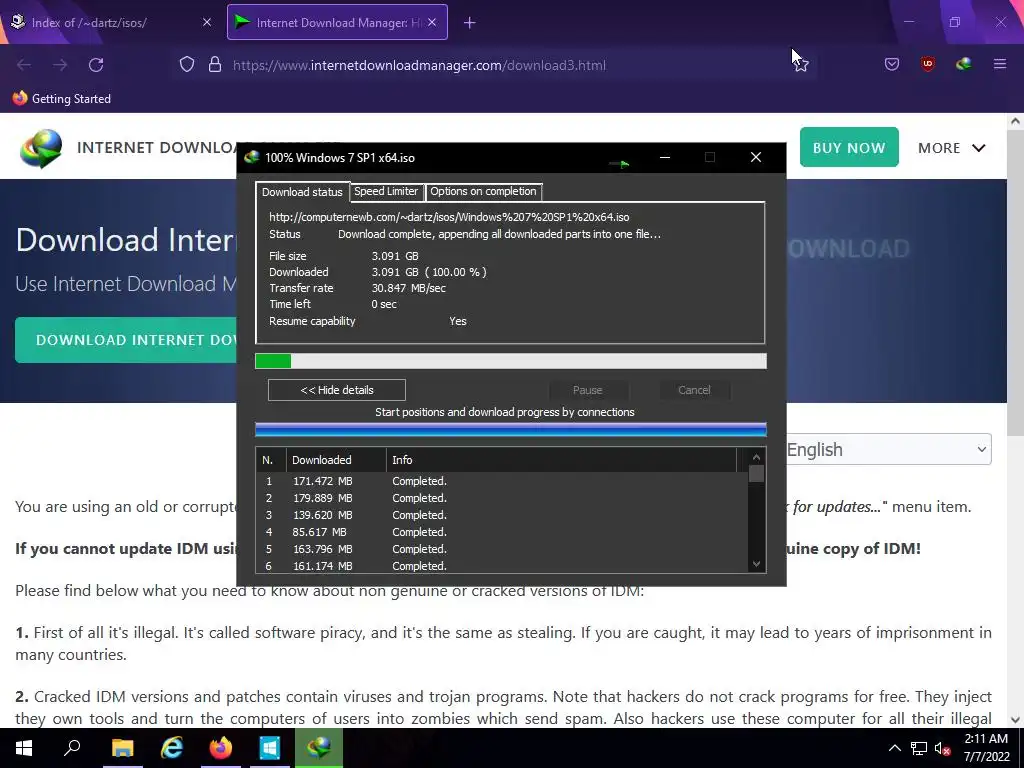1024x768 pixels.
Task: Click the Info column header
Action: coord(562,460)
